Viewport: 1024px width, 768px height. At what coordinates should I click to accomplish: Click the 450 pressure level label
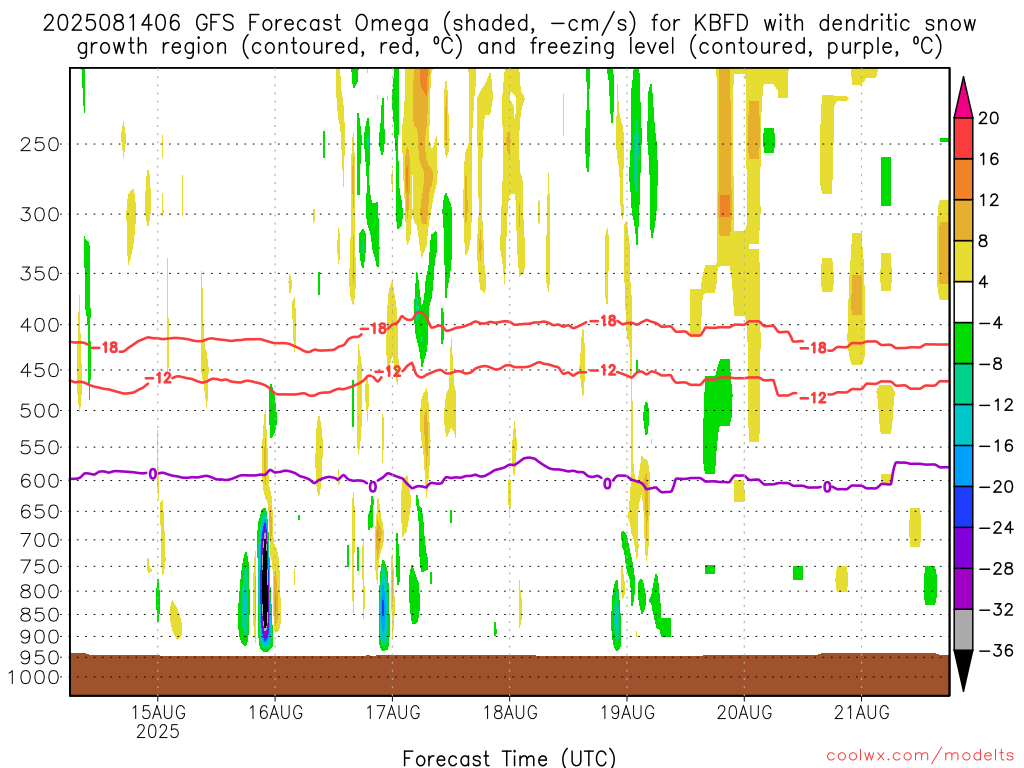coord(40,370)
